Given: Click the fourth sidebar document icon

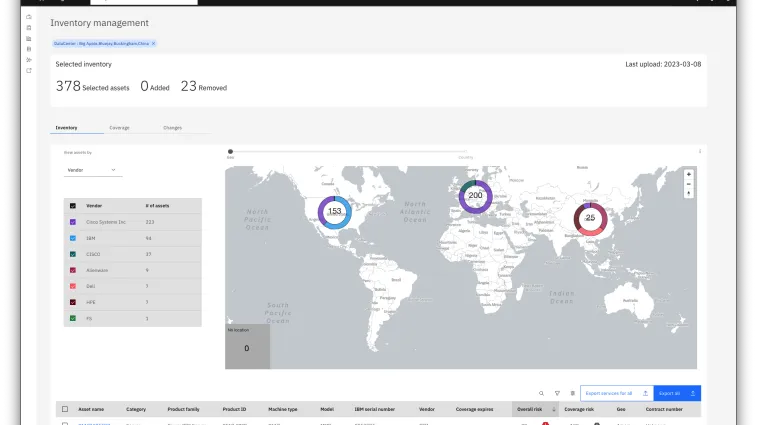Looking at the screenshot, I should tap(29, 49).
